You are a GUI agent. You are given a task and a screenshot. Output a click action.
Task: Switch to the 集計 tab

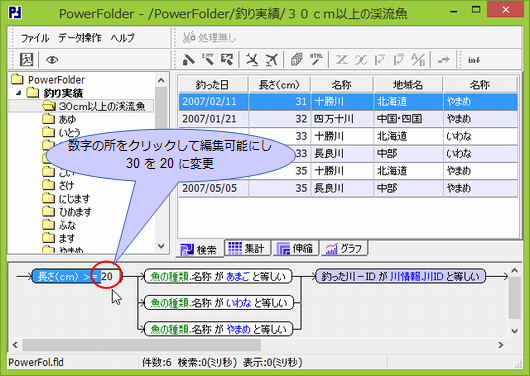[248, 249]
